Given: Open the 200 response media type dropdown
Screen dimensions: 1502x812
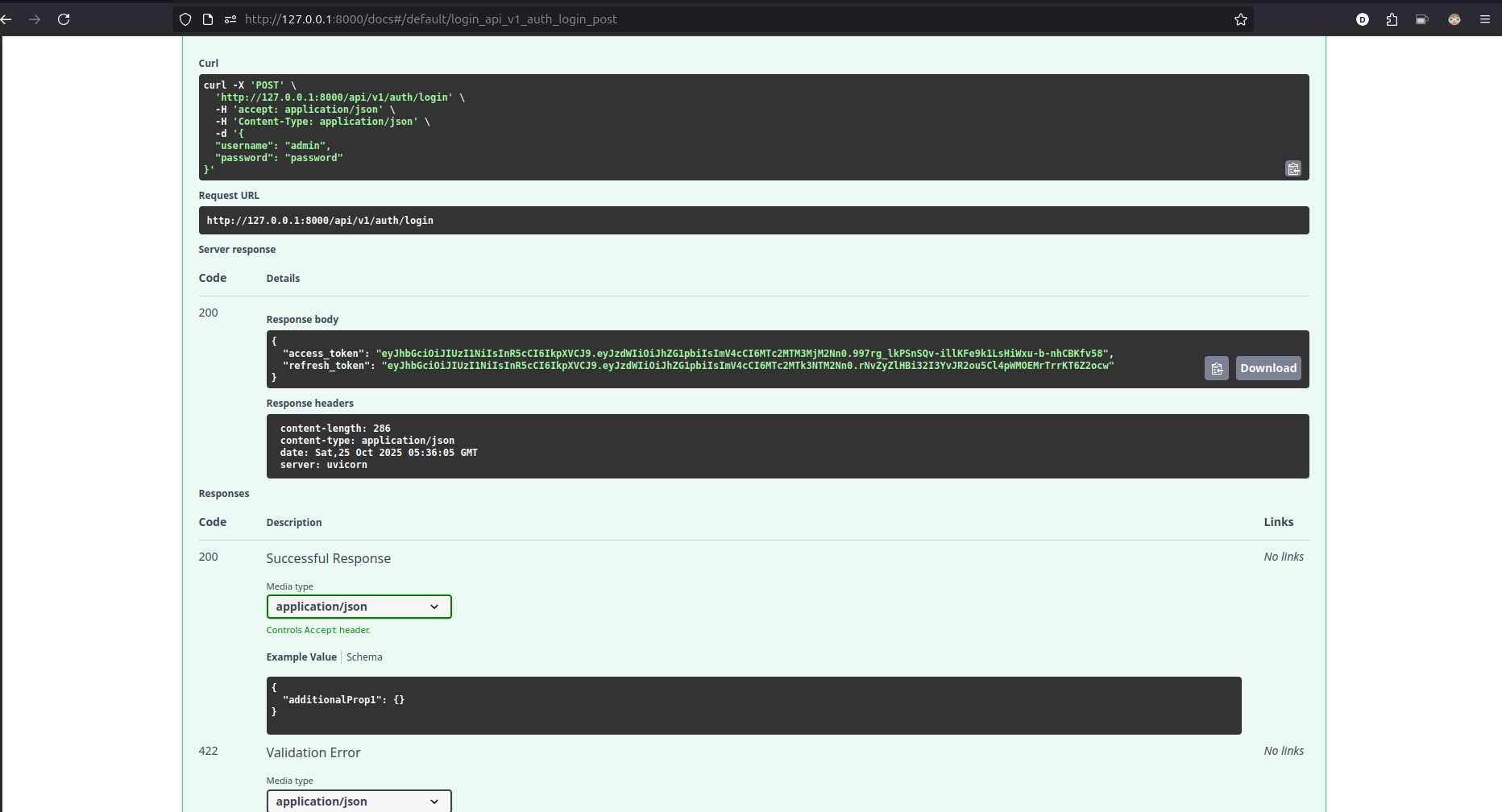Looking at the screenshot, I should click(359, 606).
